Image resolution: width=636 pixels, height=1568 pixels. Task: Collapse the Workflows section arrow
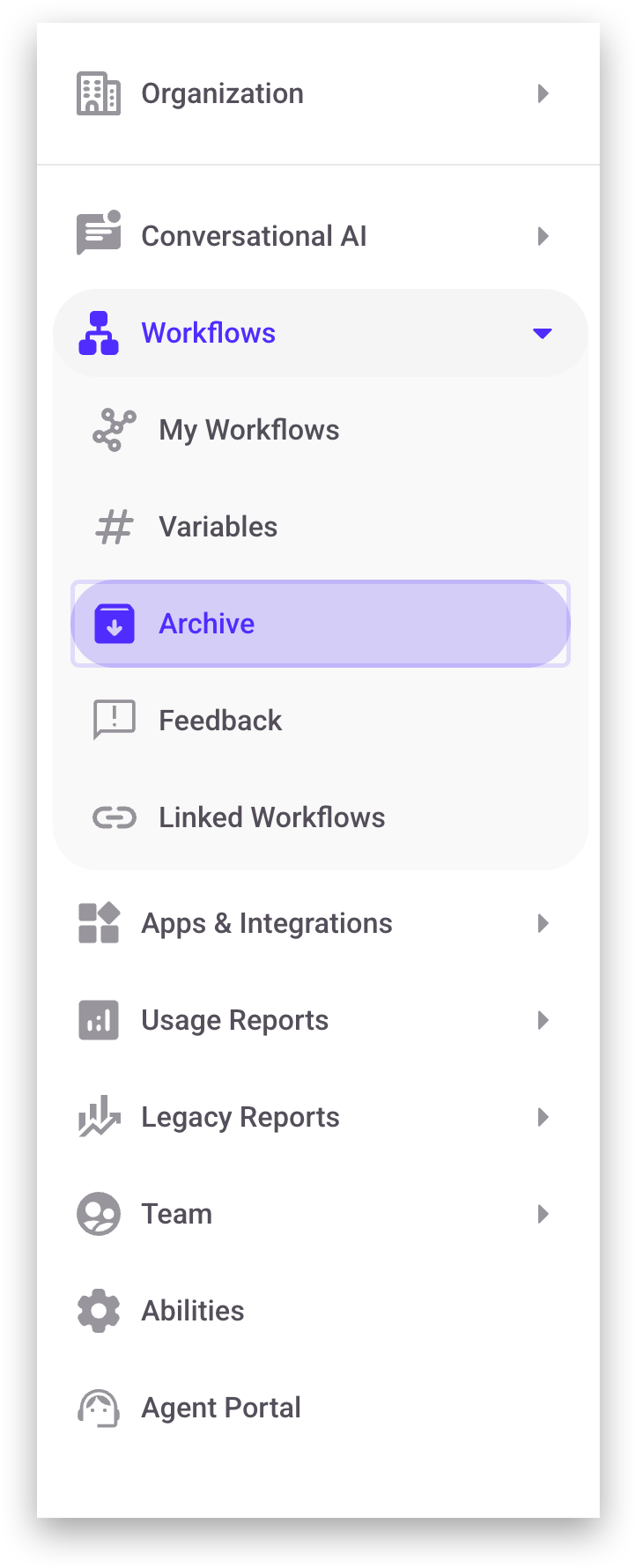(543, 333)
